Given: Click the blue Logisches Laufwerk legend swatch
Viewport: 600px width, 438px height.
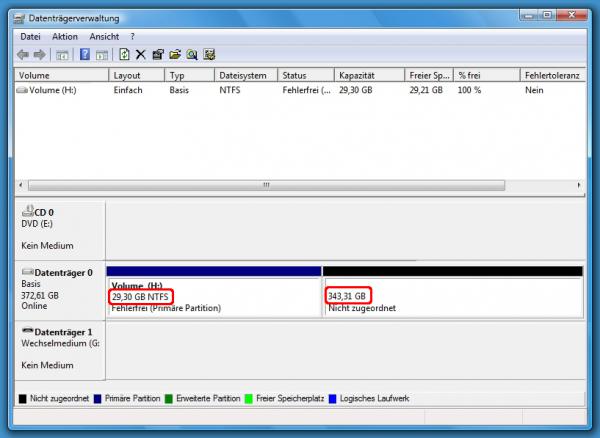Looking at the screenshot, I should 333,399.
